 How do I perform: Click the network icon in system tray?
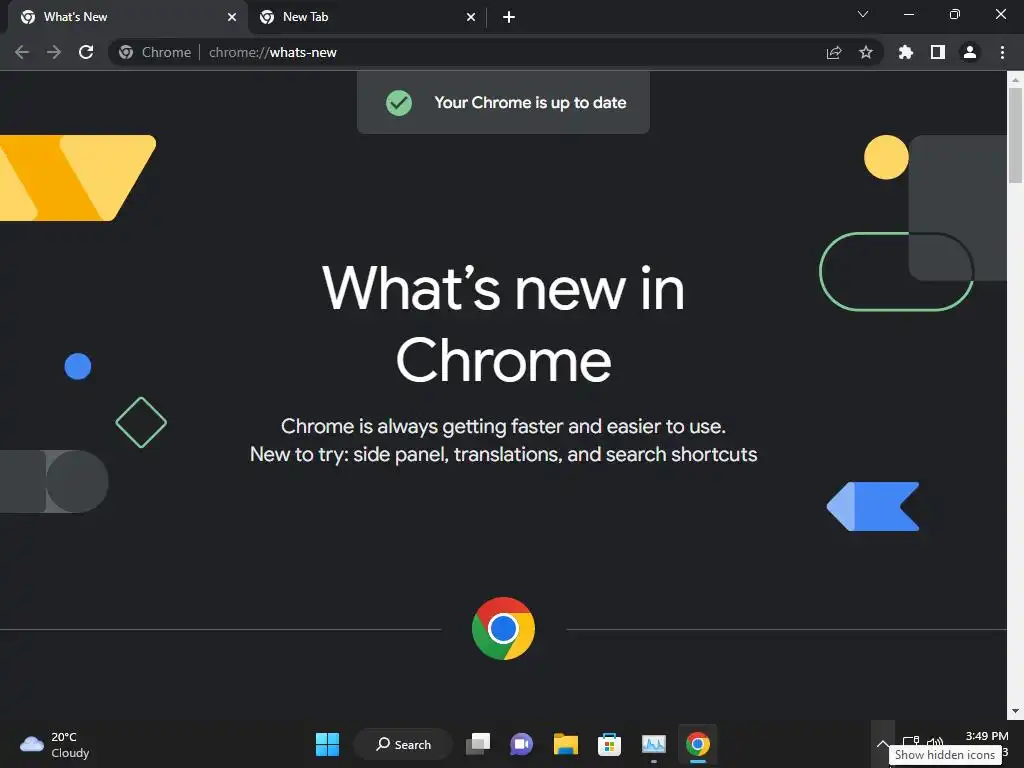(x=910, y=741)
